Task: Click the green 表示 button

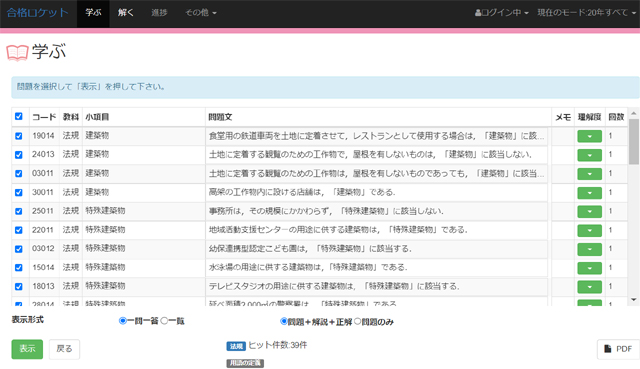Action: coord(27,349)
